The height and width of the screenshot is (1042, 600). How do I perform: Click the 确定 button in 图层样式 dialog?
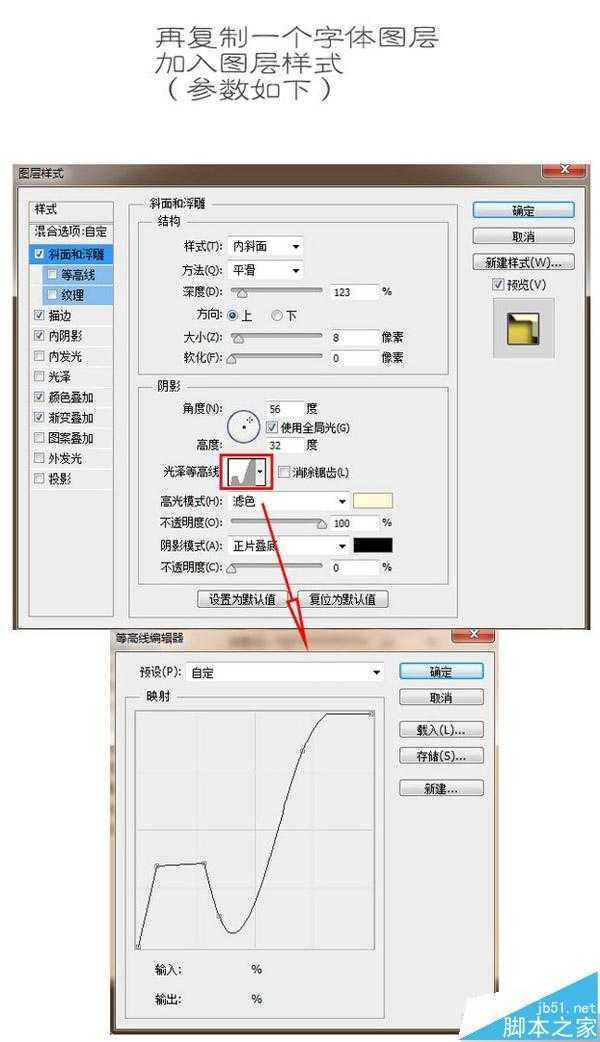pyautogui.click(x=524, y=211)
